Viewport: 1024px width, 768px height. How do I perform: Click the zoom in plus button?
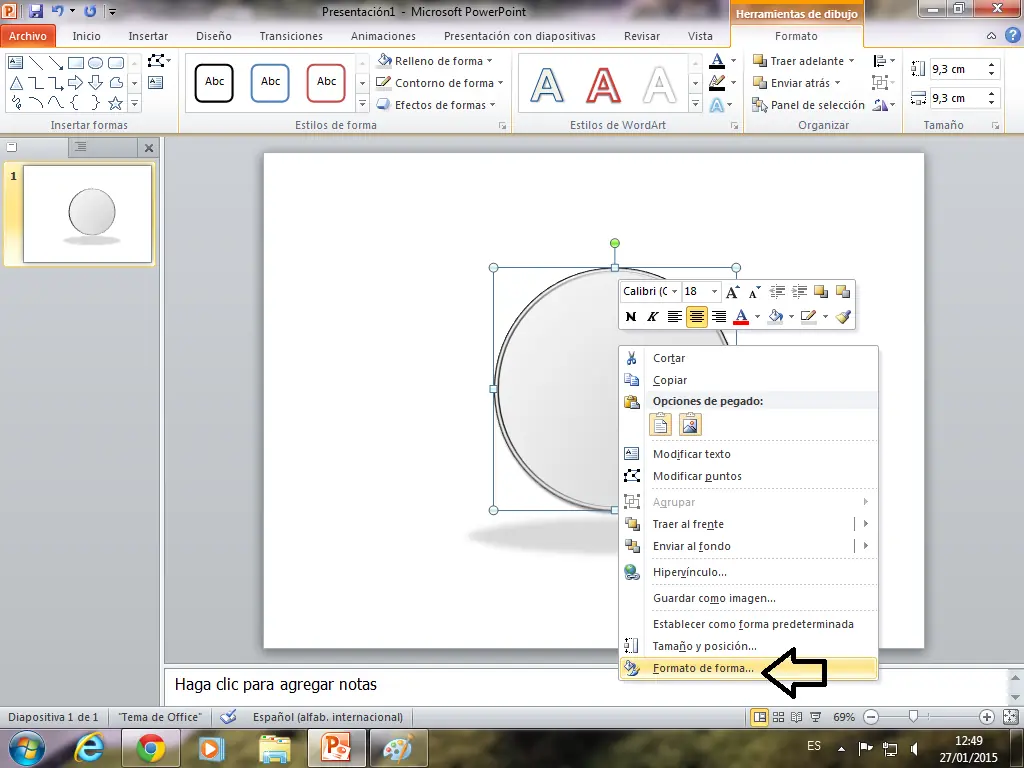click(x=987, y=717)
